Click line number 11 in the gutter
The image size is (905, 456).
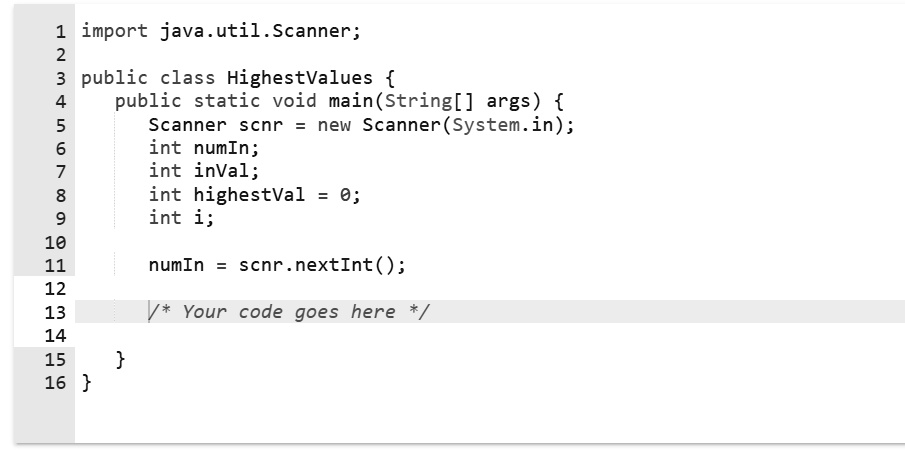[55, 266]
